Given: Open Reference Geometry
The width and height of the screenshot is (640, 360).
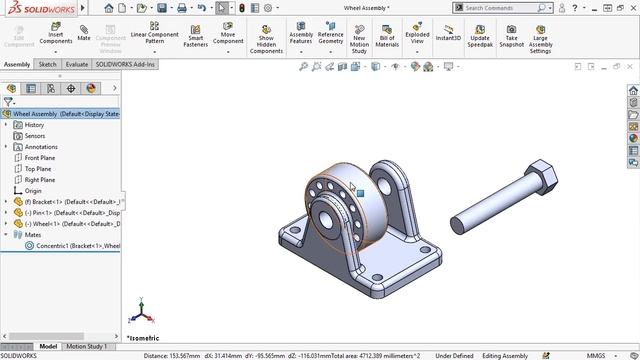Looking at the screenshot, I should [331, 33].
